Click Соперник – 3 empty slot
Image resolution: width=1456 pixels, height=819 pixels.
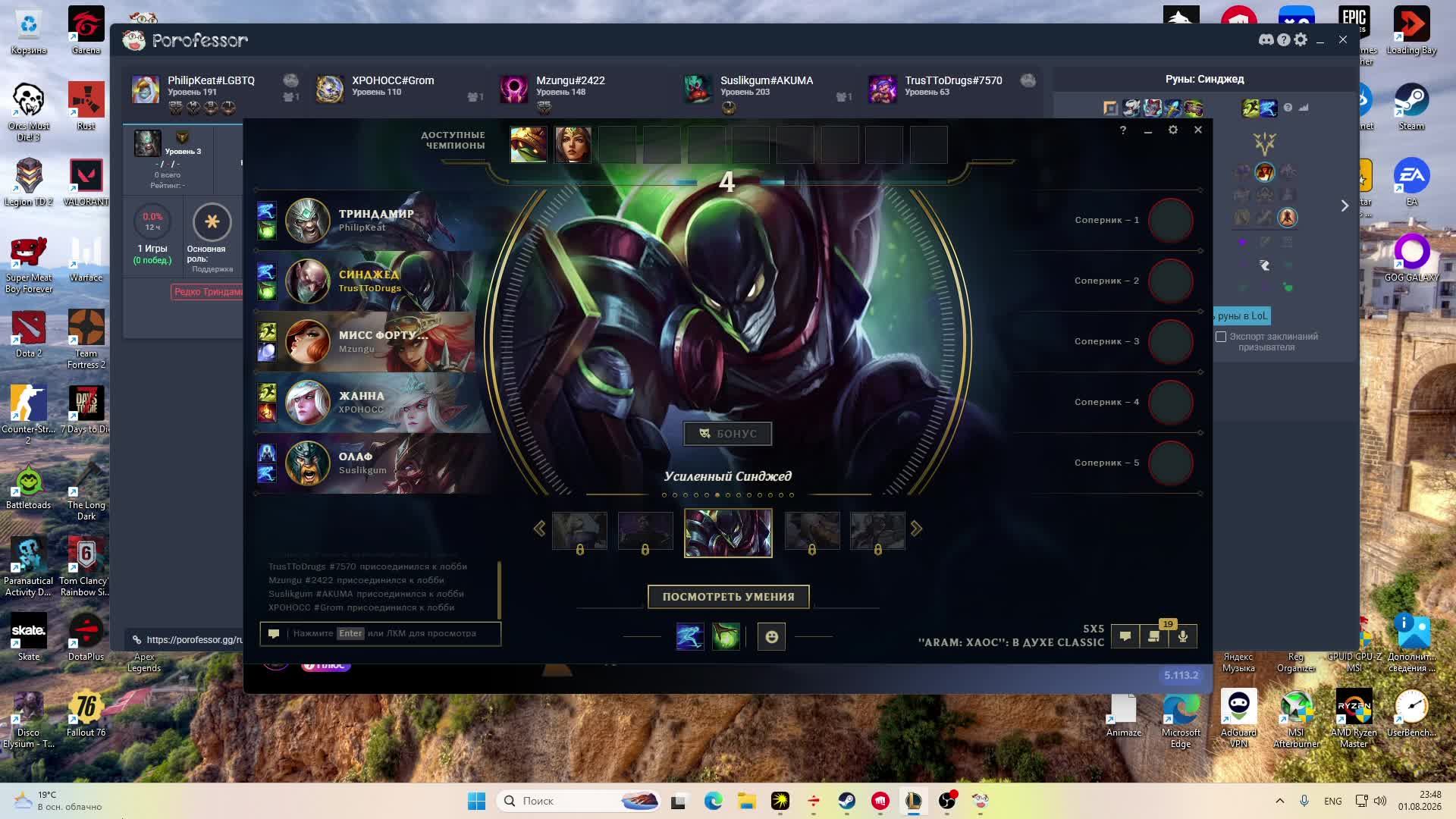point(1171,342)
